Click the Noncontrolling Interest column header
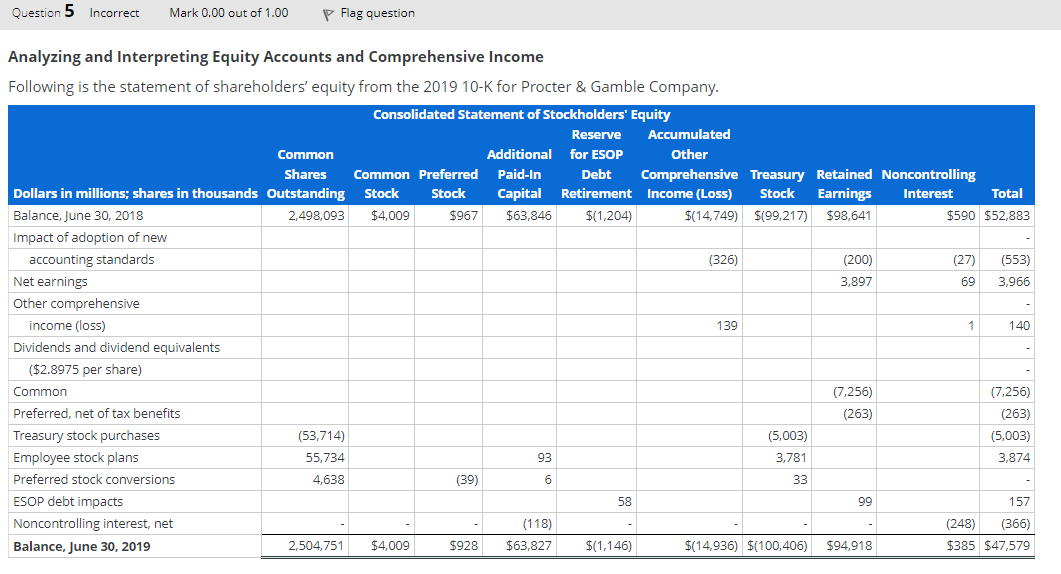The height and width of the screenshot is (574, 1061). click(928, 184)
